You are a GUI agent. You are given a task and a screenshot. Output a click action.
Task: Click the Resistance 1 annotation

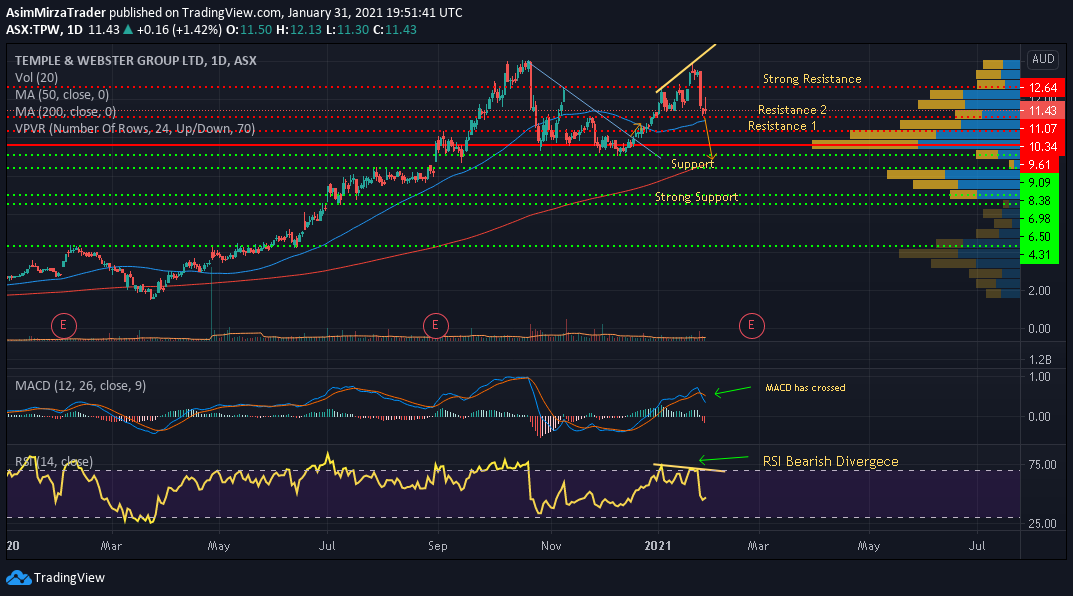click(782, 127)
